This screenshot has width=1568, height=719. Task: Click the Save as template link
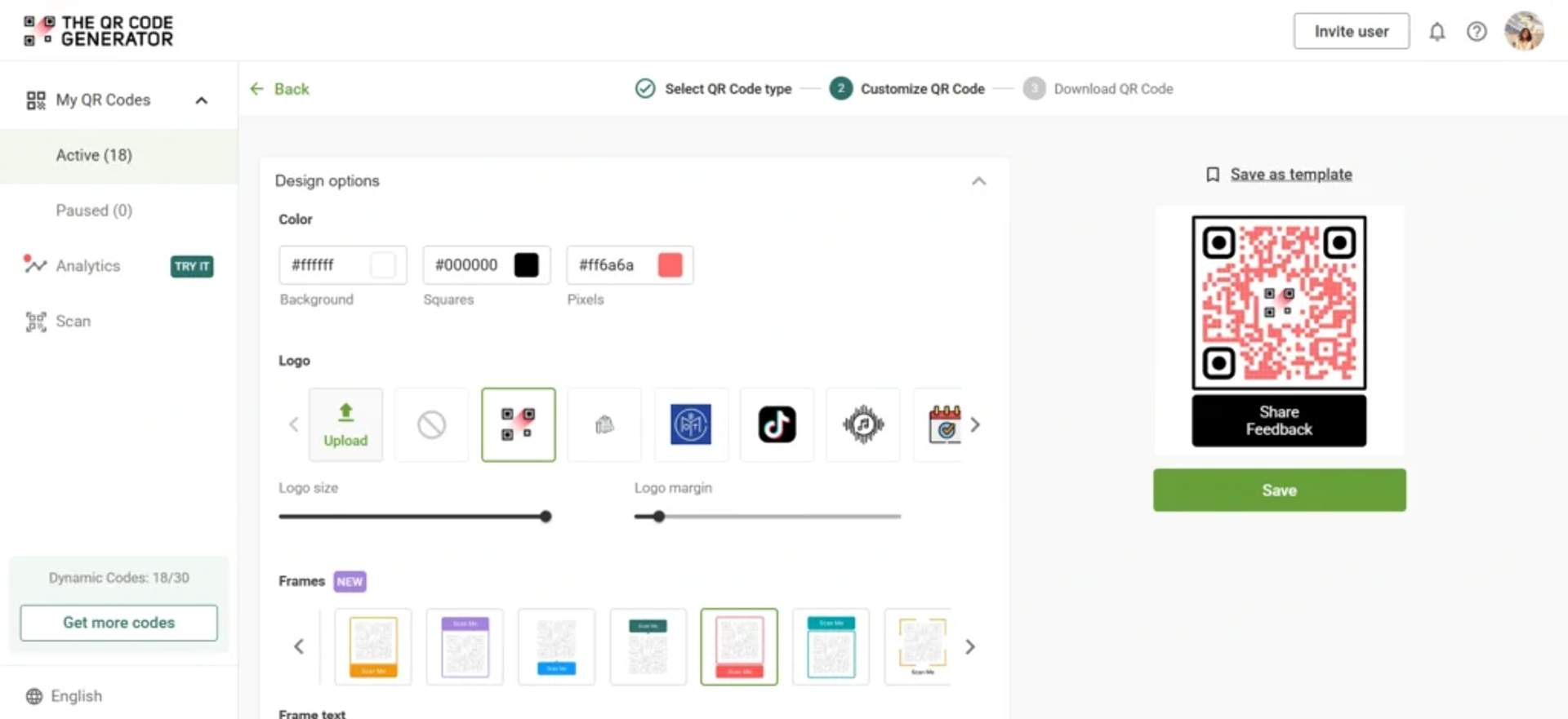1291,175
